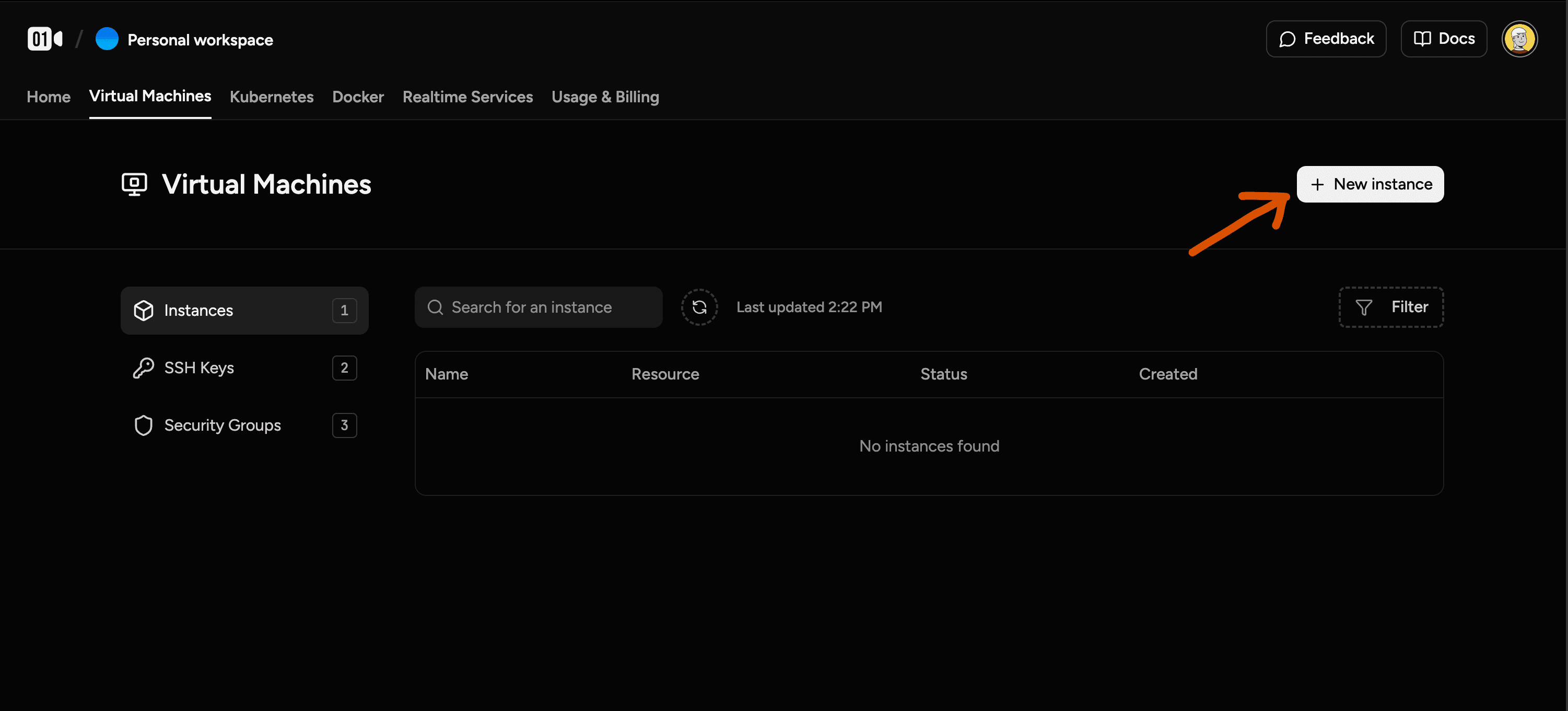1568x711 pixels.
Task: Click the magnifying glass in the search field
Action: pos(435,307)
